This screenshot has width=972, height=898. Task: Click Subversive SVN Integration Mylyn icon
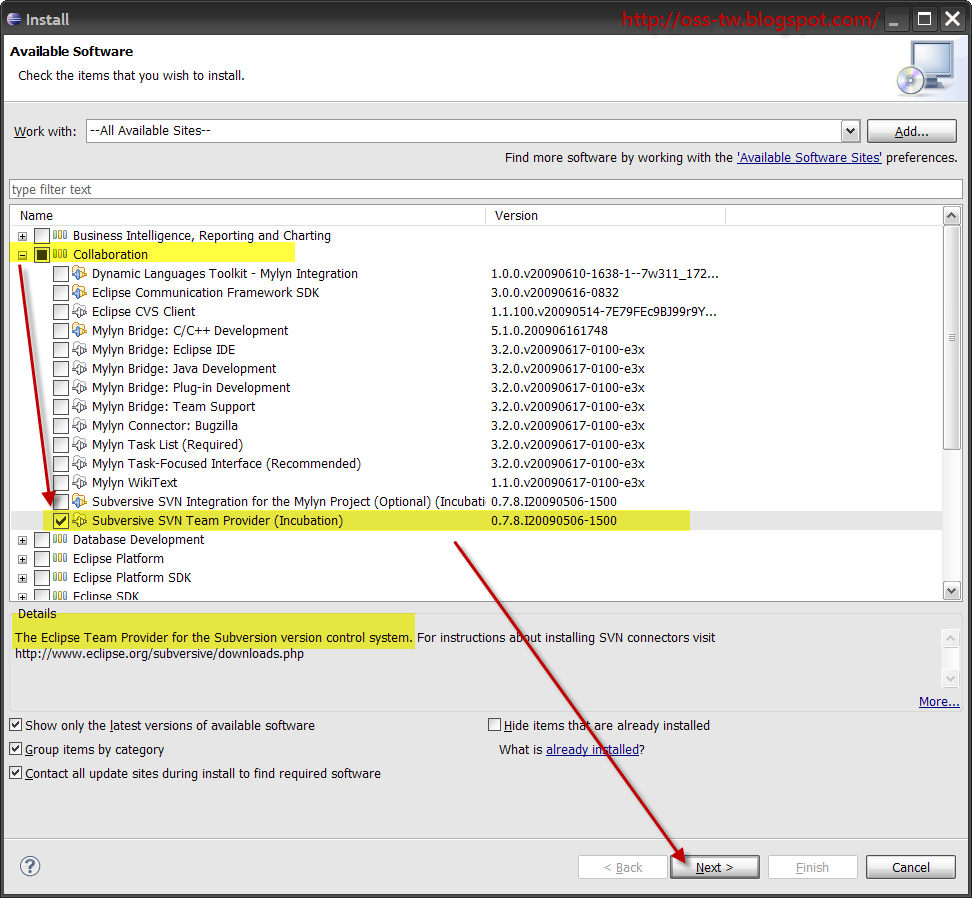pyautogui.click(x=79, y=501)
